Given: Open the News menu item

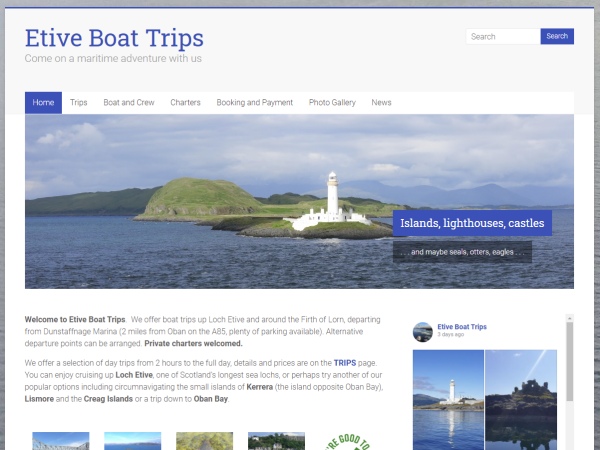Looking at the screenshot, I should pos(381,103).
